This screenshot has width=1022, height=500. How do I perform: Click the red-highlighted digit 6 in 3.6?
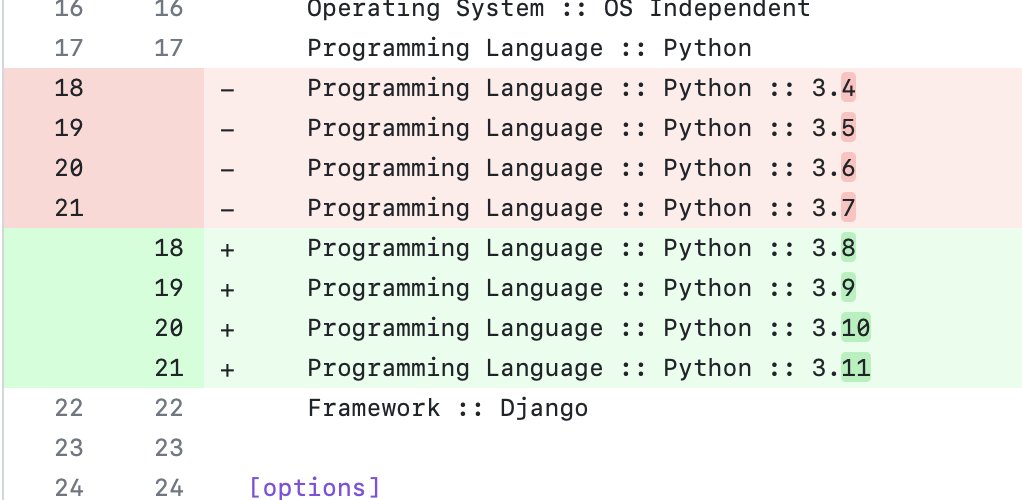848,168
